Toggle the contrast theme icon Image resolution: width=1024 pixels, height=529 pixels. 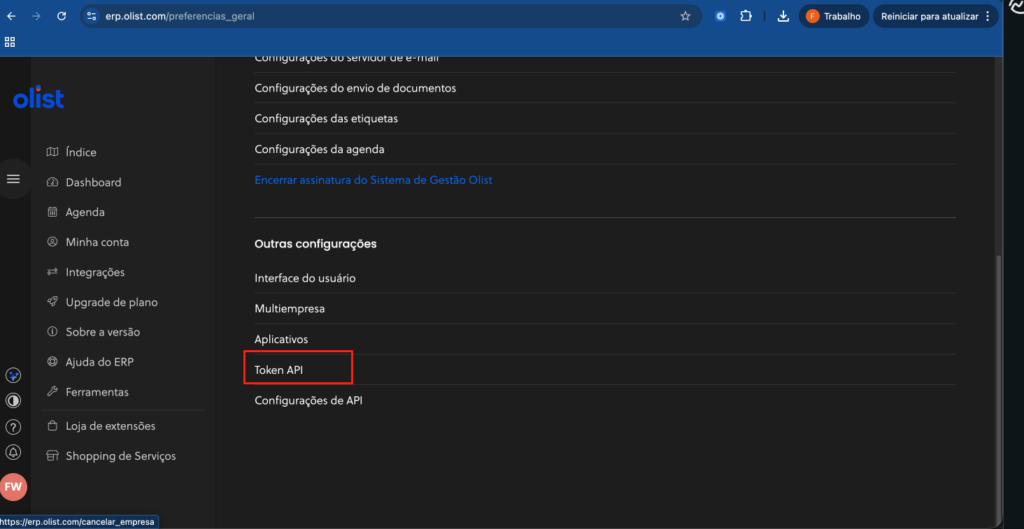tap(13, 401)
